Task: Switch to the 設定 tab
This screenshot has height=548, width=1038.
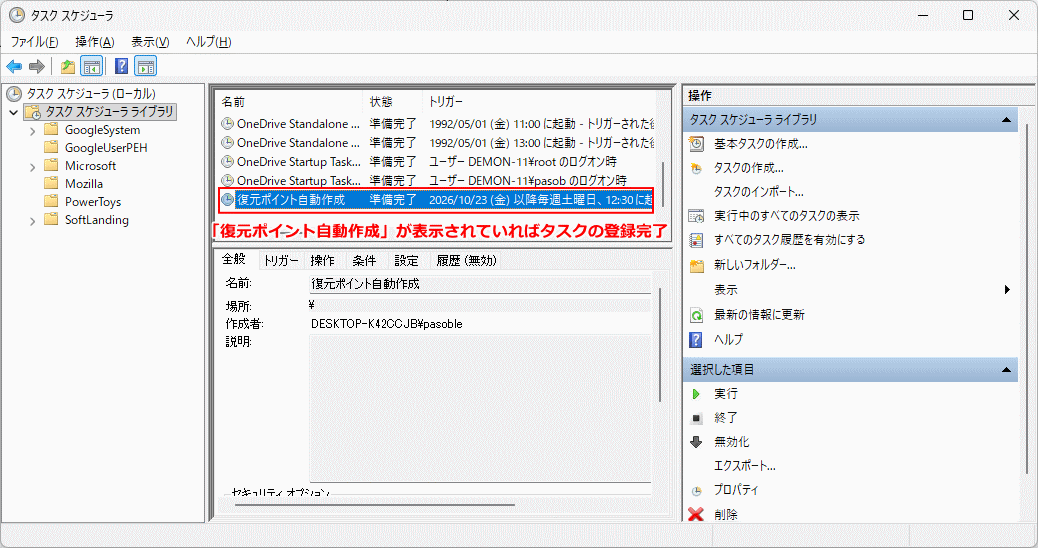Action: pos(406,261)
